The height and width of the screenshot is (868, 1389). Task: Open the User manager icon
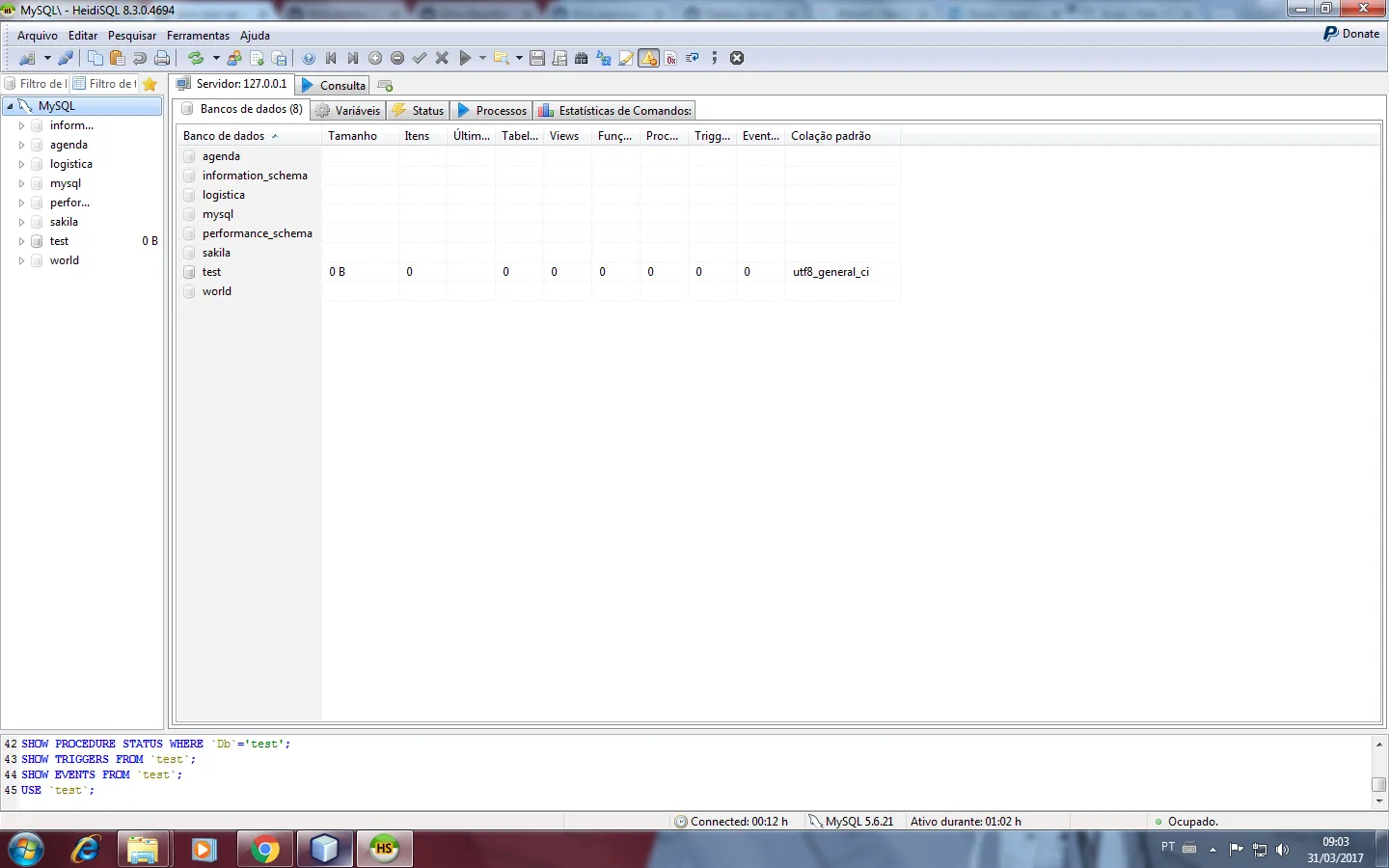point(234,58)
